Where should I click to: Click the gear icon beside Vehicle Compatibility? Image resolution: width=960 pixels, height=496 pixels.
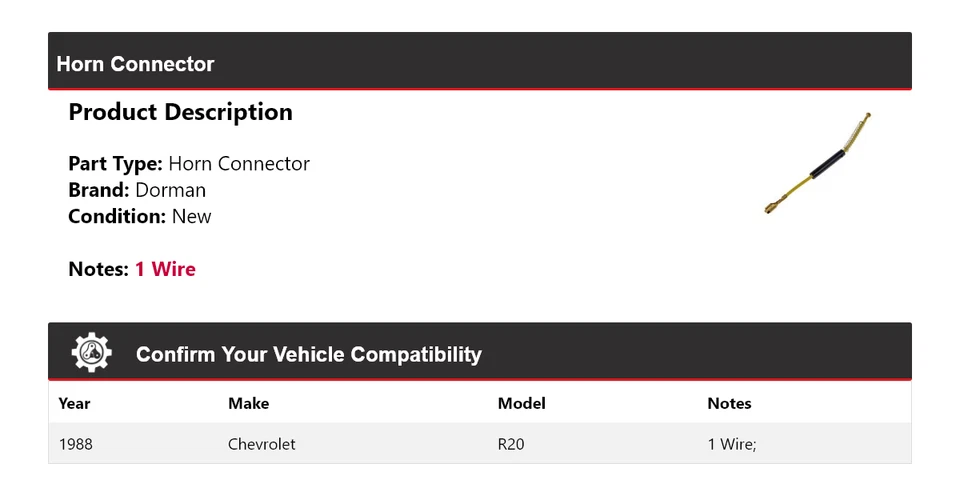point(92,353)
